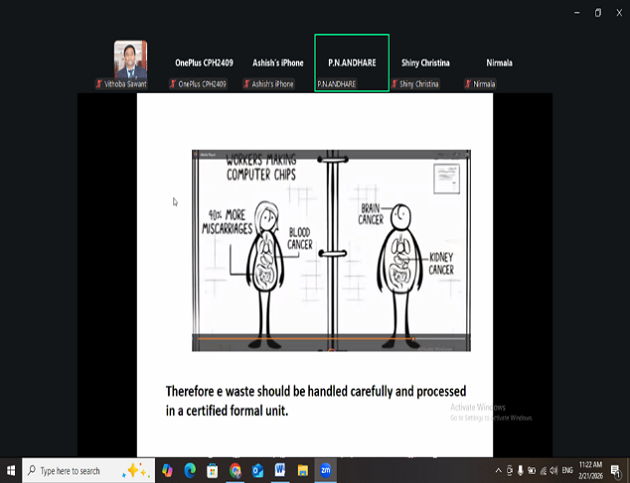Click the Windows Start button

(11, 470)
